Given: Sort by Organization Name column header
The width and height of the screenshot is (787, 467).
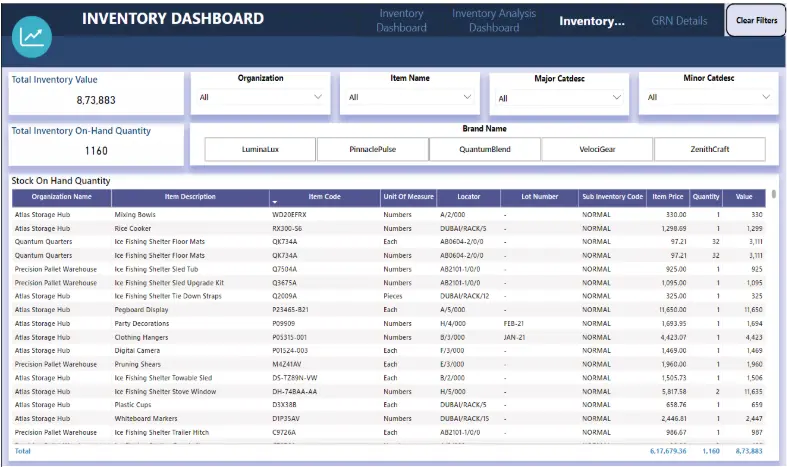Looking at the screenshot, I should point(62,197).
